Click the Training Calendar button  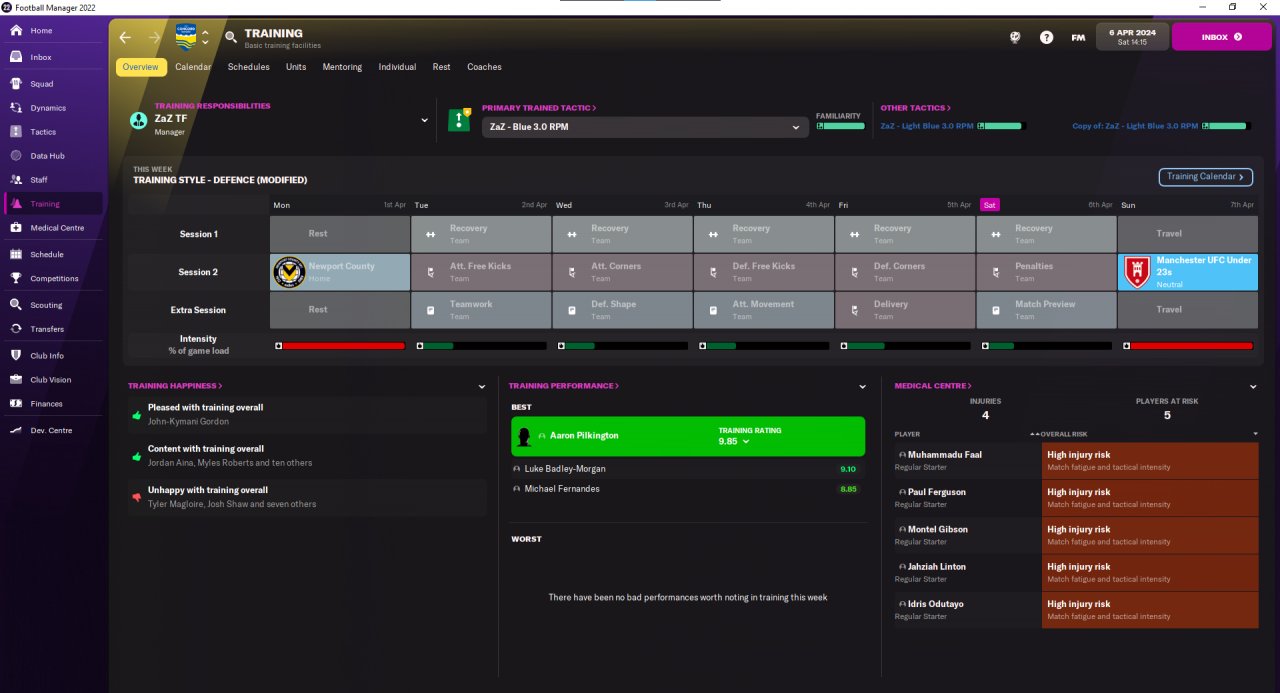(x=1205, y=177)
